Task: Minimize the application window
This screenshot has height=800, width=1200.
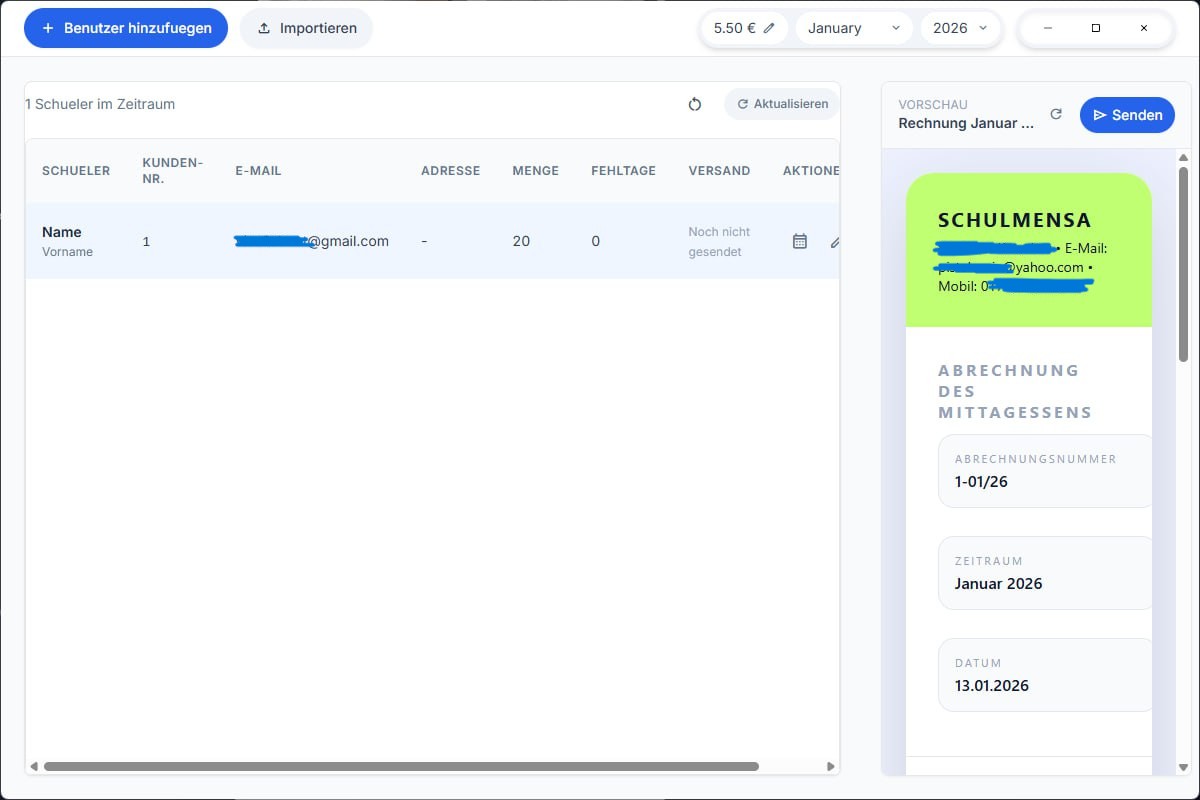Action: [x=1048, y=28]
